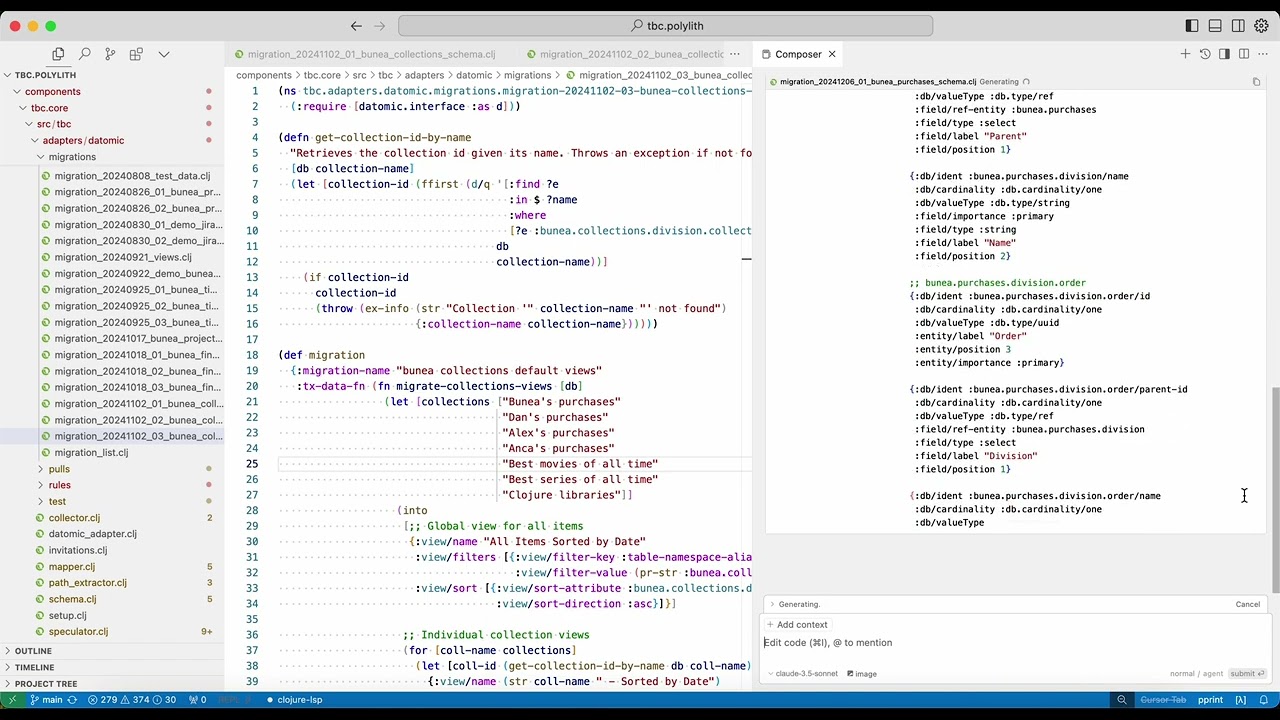Click the submit button
This screenshot has width=1280, height=720.
(x=1247, y=674)
